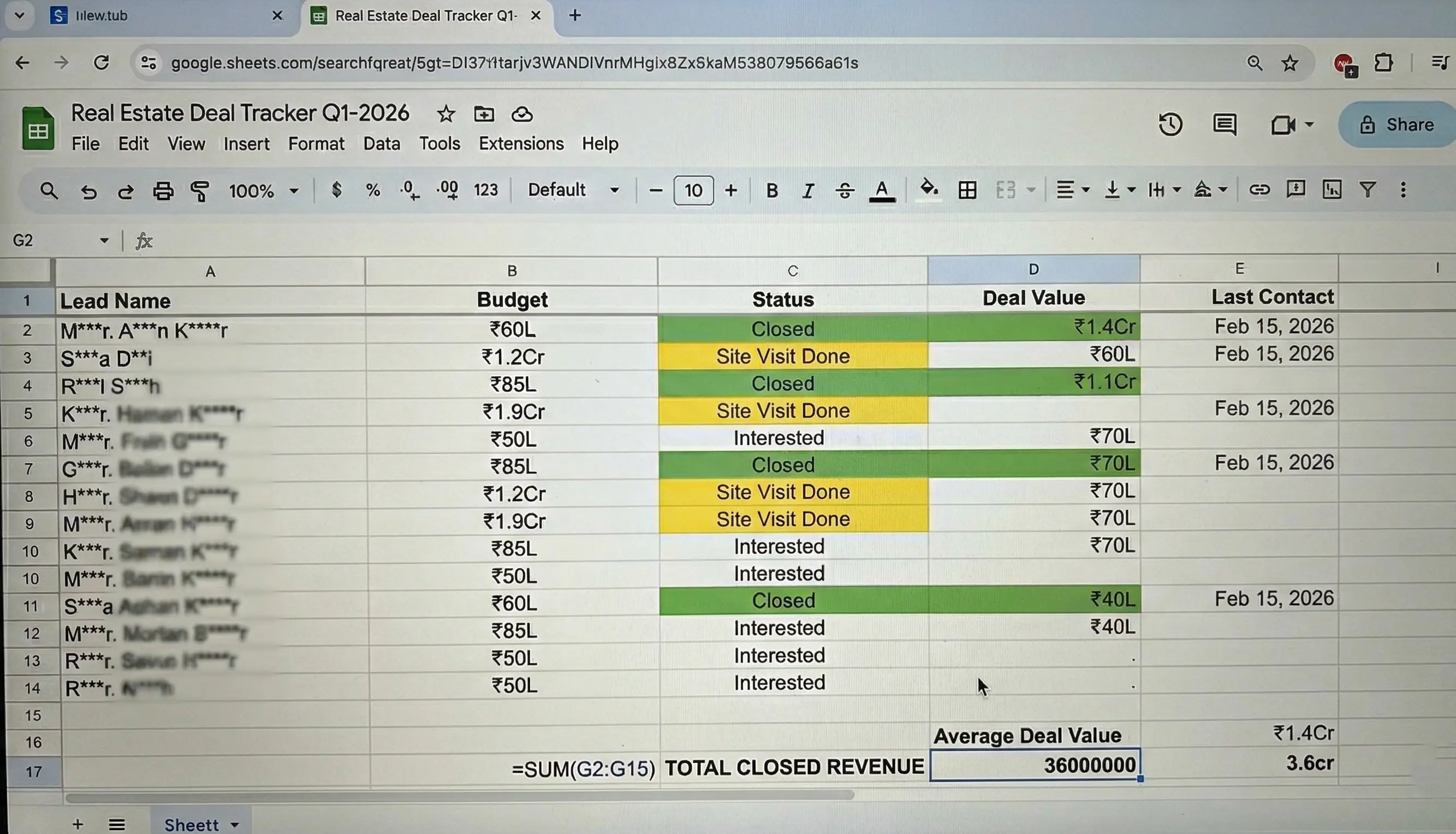Click the print icon in toolbar

163,191
